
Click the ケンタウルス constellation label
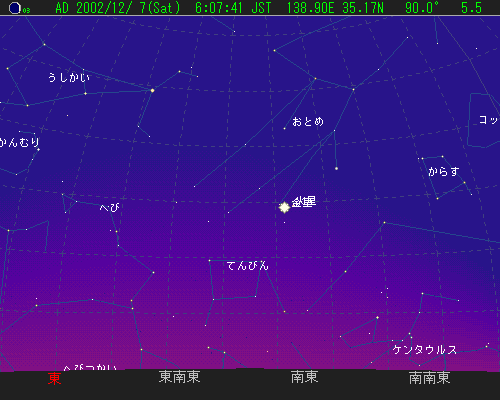(x=425, y=350)
